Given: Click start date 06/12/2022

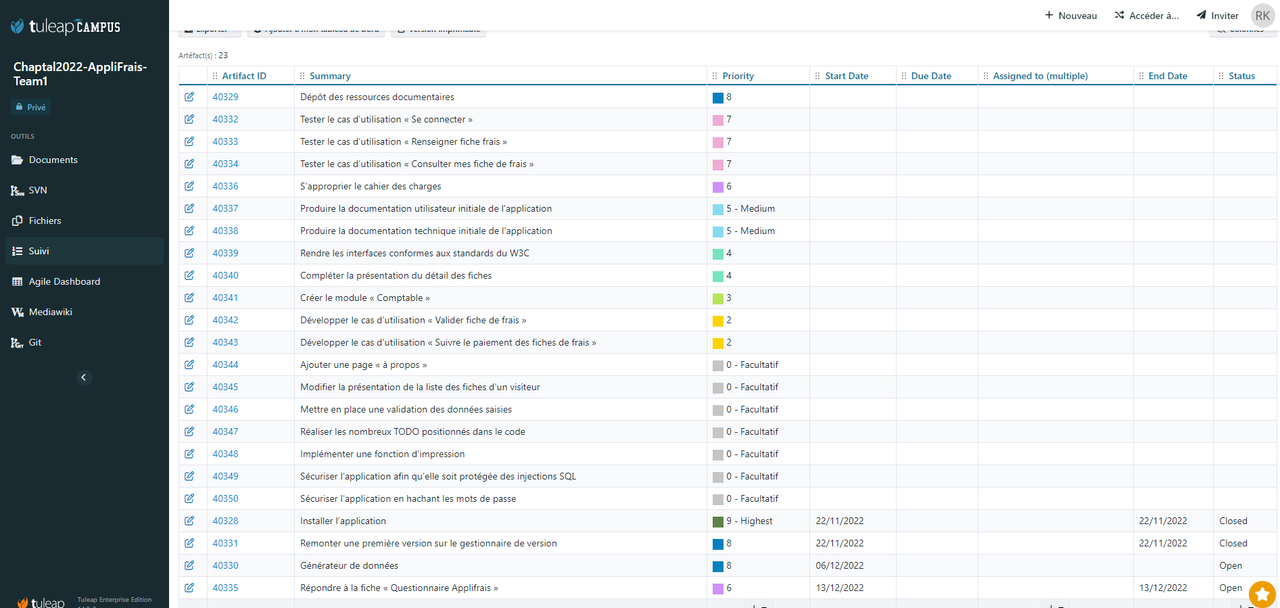Looking at the screenshot, I should [x=842, y=566].
